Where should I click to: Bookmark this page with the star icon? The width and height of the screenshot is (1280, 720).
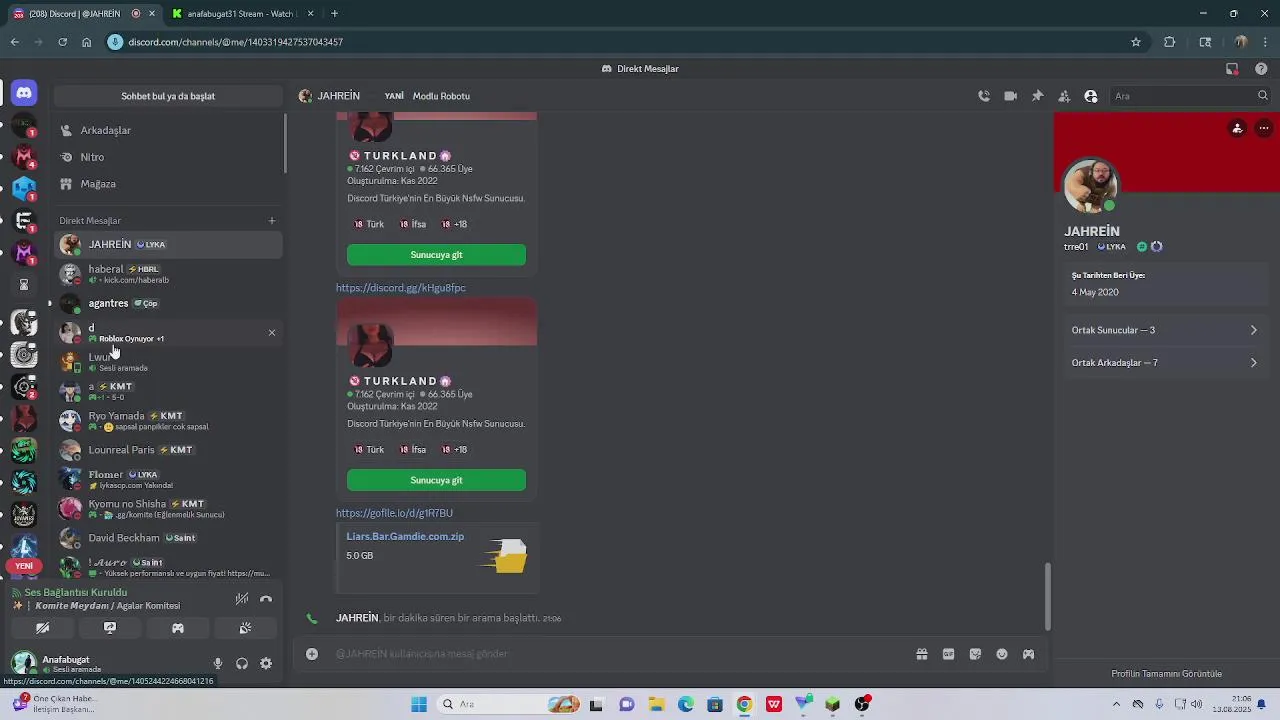point(1136,42)
